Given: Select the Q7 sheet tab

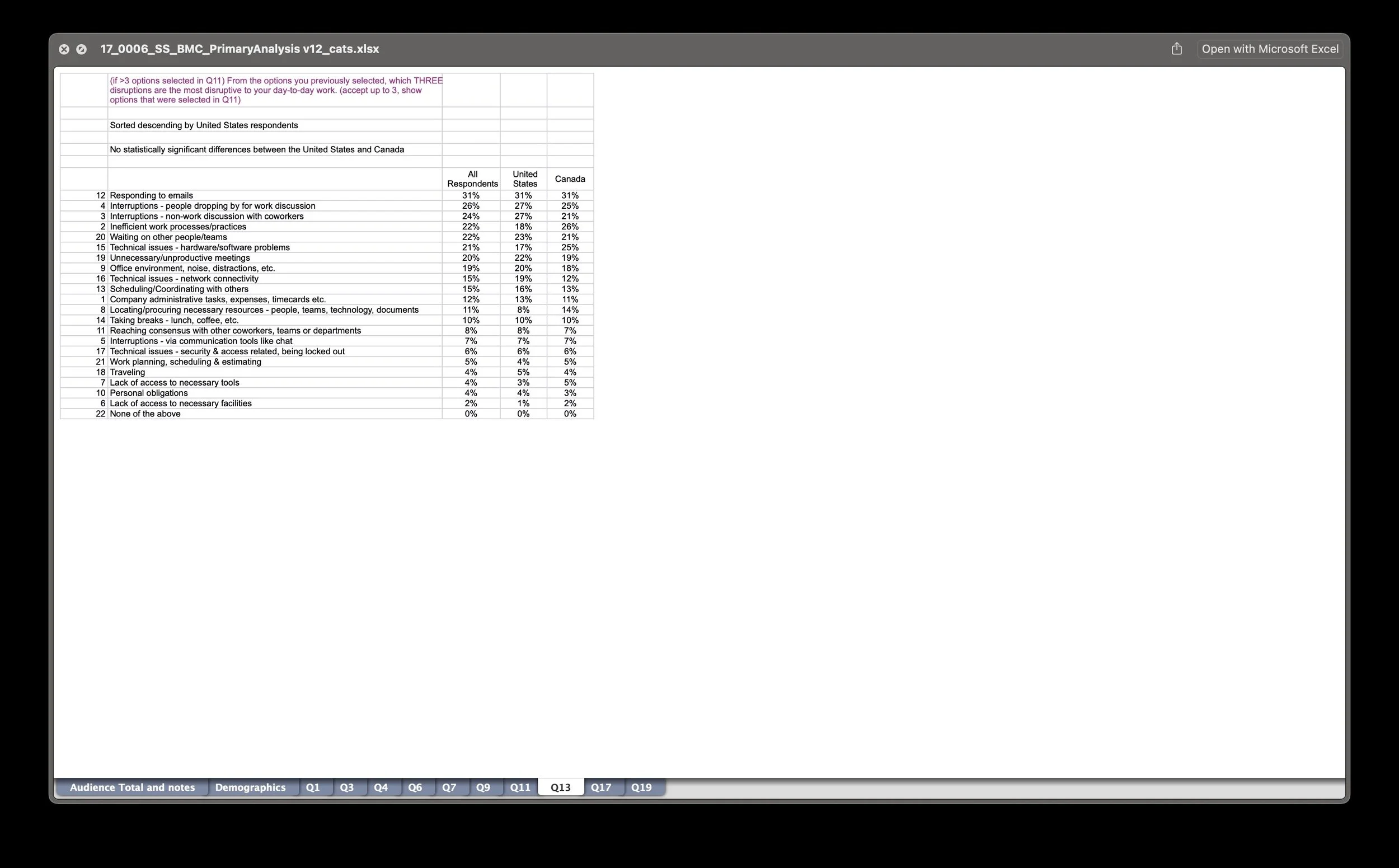Looking at the screenshot, I should coord(449,787).
